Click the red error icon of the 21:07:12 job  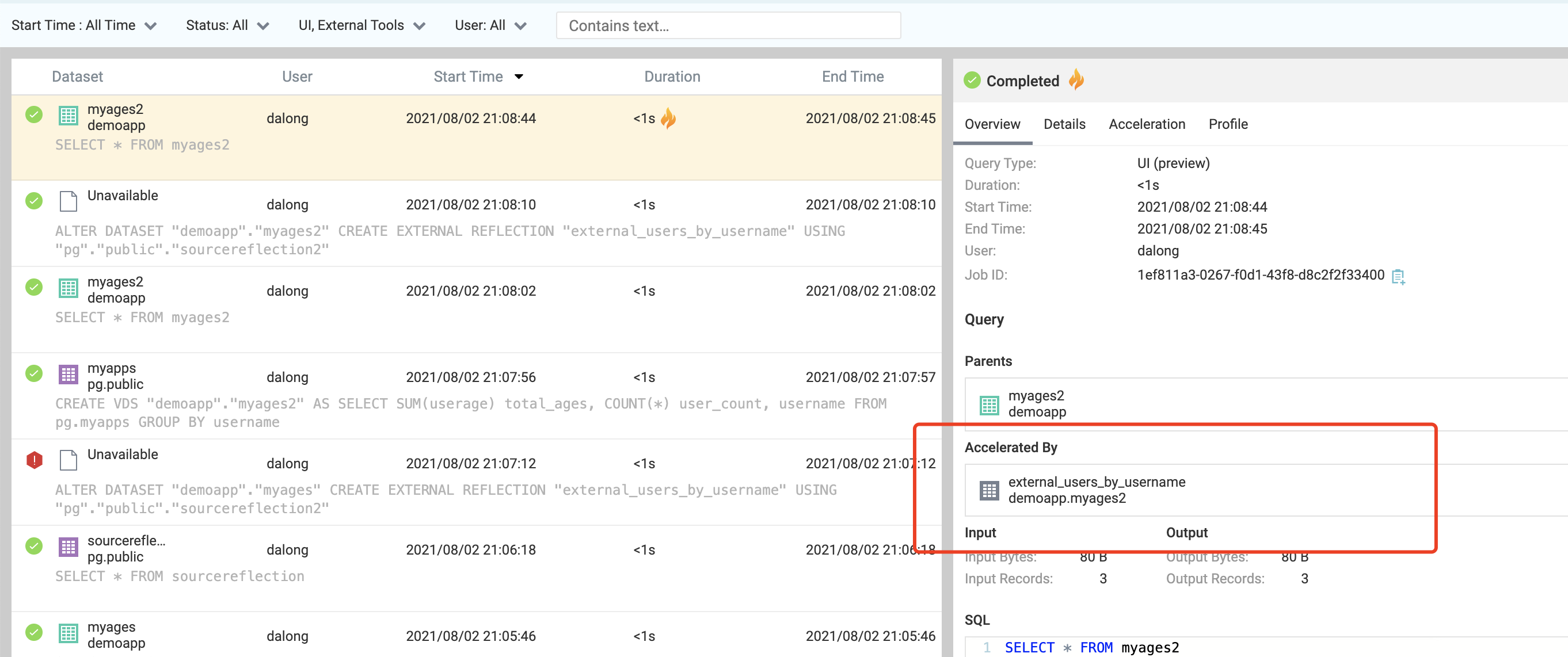pos(34,460)
